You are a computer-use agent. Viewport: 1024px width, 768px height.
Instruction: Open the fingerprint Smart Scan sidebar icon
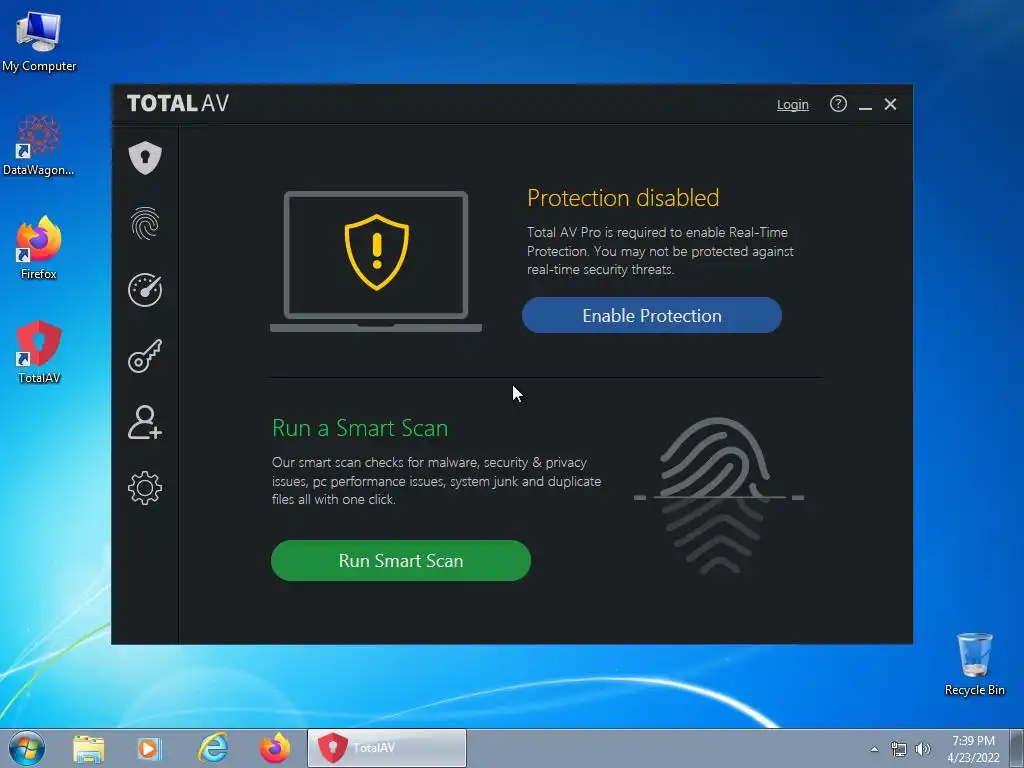(x=144, y=223)
